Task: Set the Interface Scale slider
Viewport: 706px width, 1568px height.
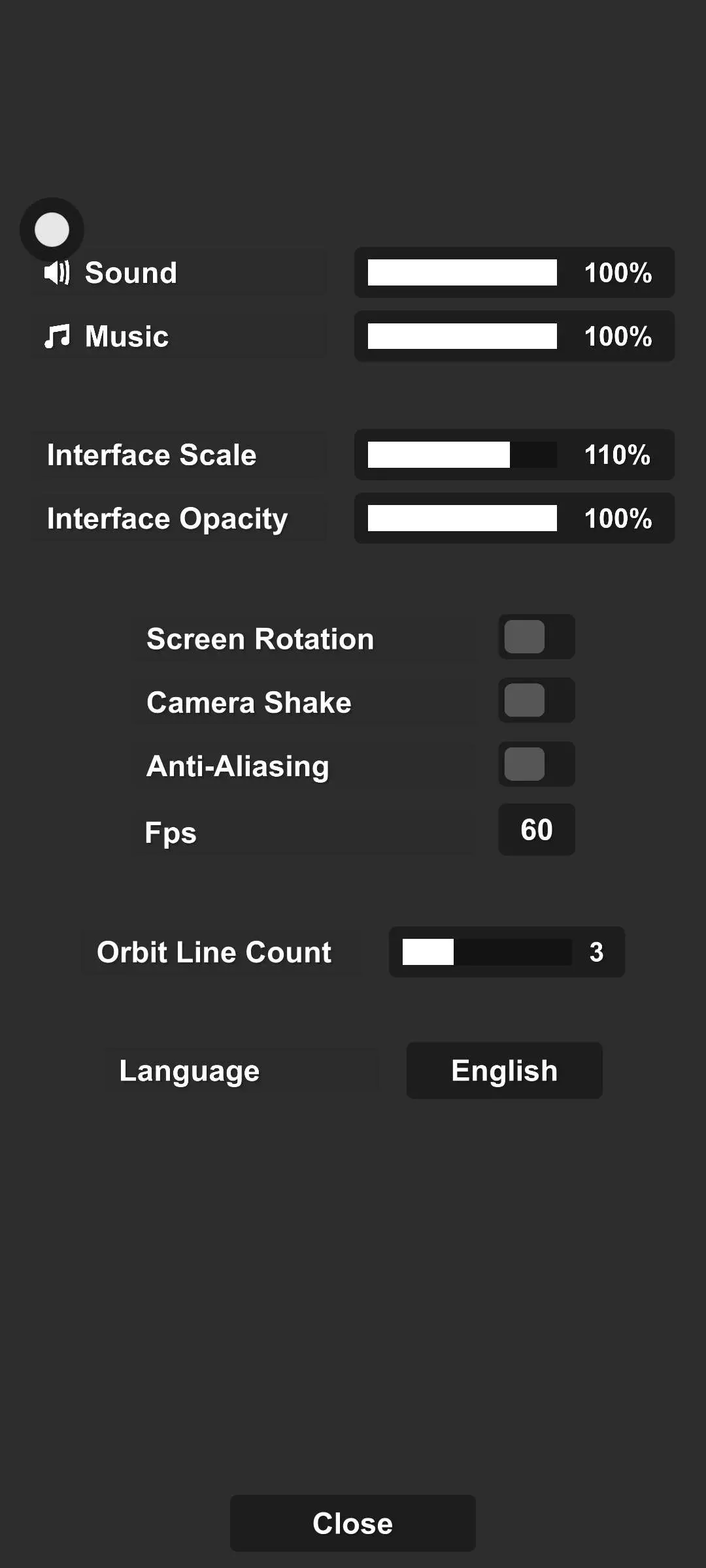Action: pos(462,455)
